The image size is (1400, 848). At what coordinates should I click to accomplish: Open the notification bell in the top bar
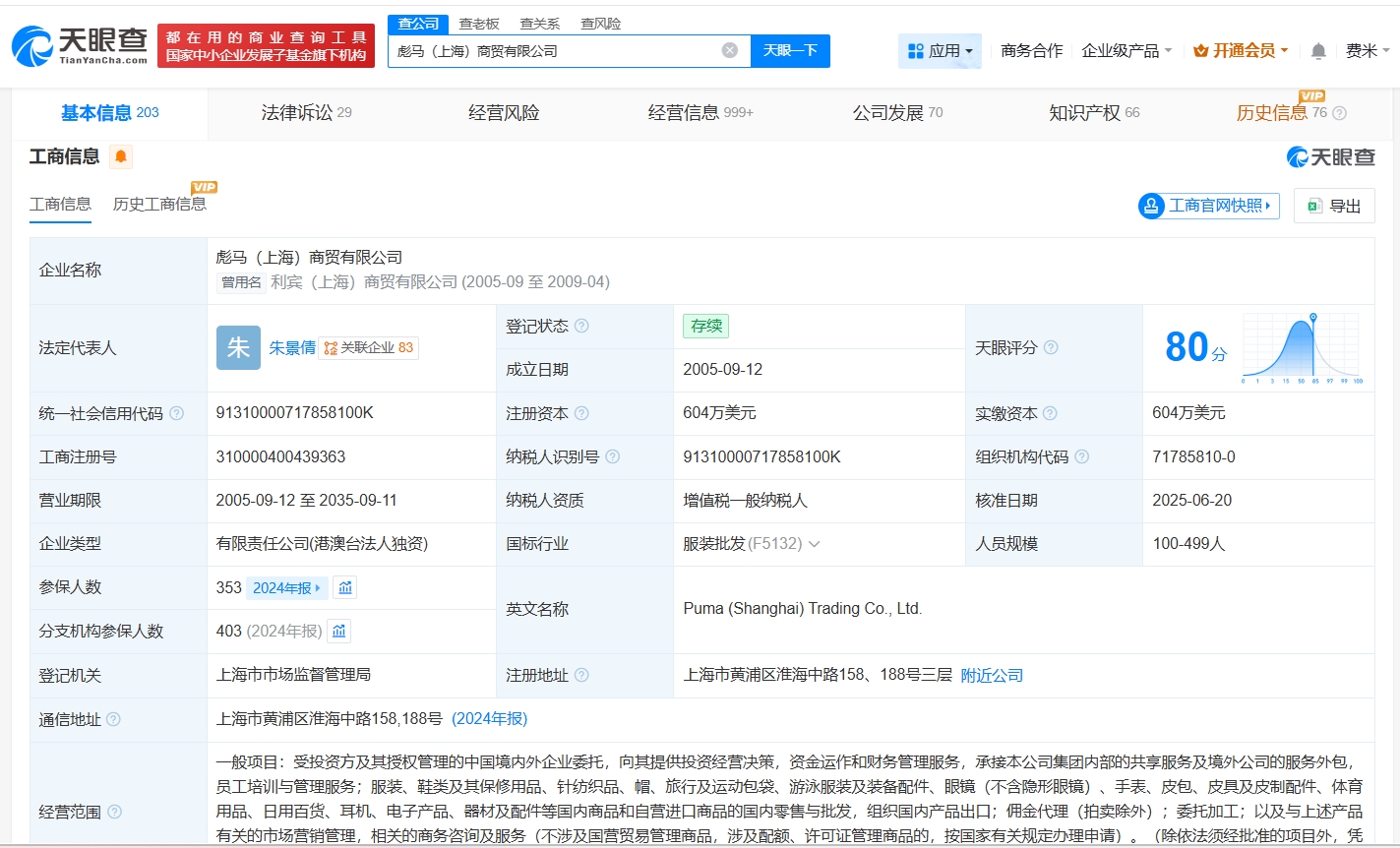[x=1318, y=51]
